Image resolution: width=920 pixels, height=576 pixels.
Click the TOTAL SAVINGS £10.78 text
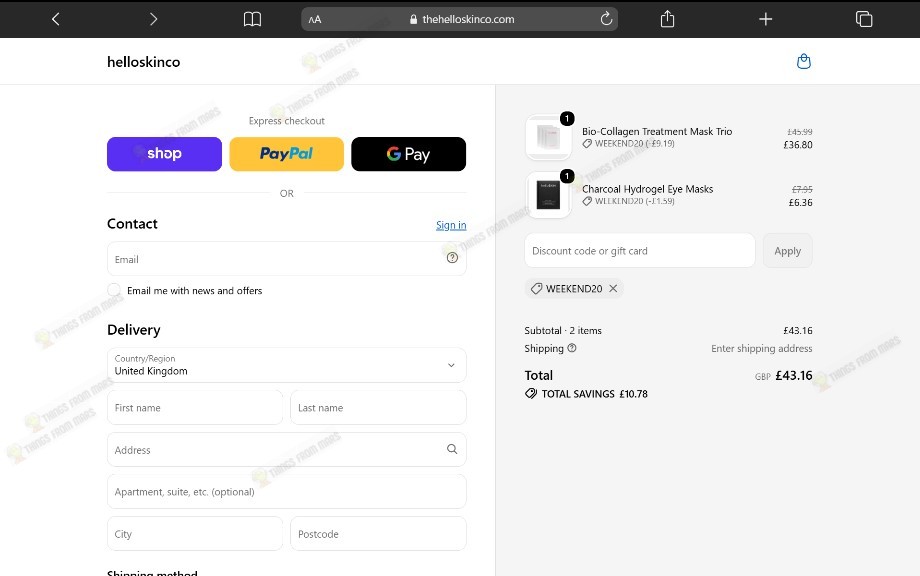[x=594, y=394]
